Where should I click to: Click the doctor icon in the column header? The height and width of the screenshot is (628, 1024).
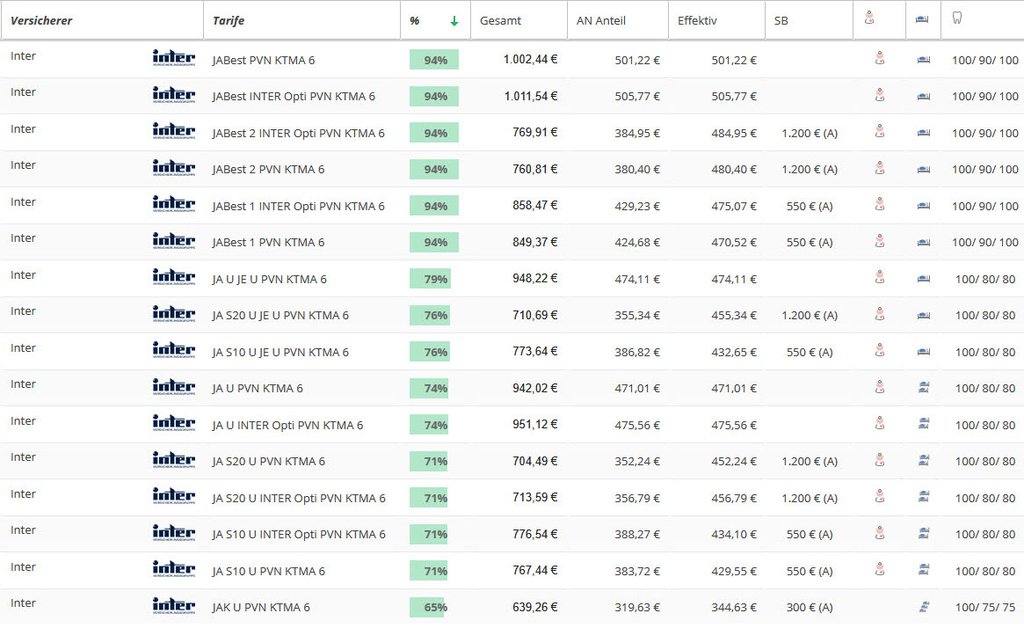[869, 18]
